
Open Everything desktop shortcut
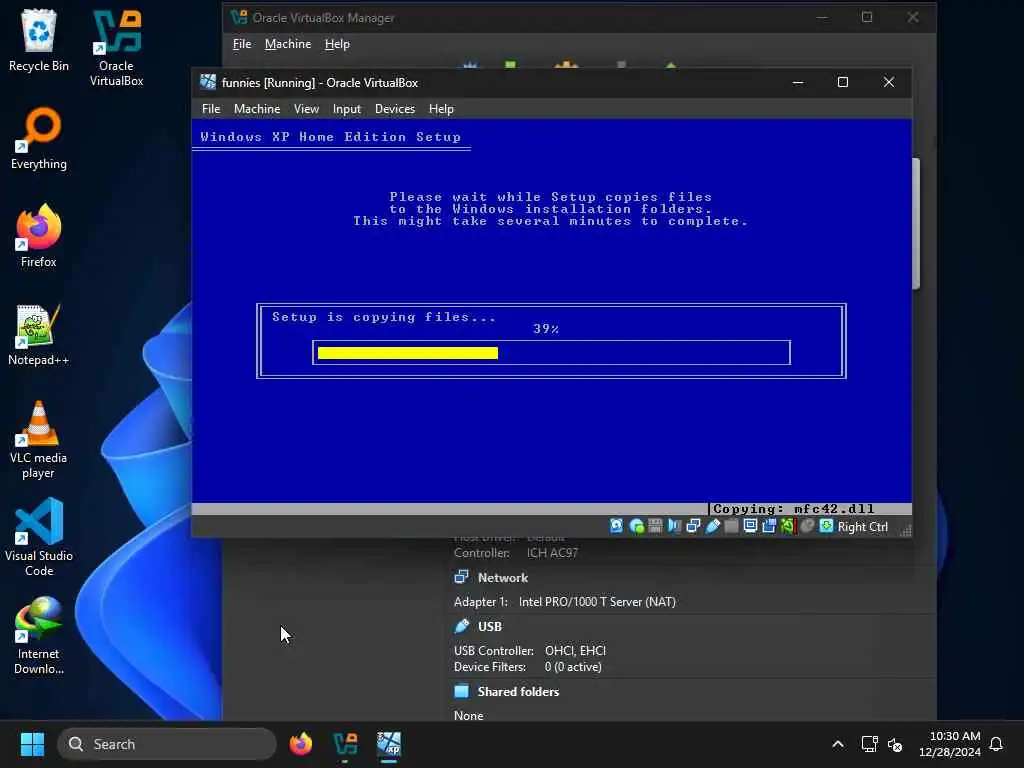click(x=39, y=138)
